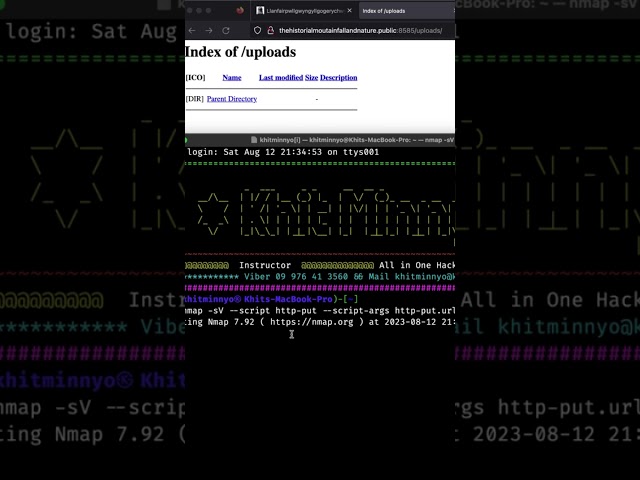Close the Llanfairpwllgwyngyll tab

coord(349,11)
